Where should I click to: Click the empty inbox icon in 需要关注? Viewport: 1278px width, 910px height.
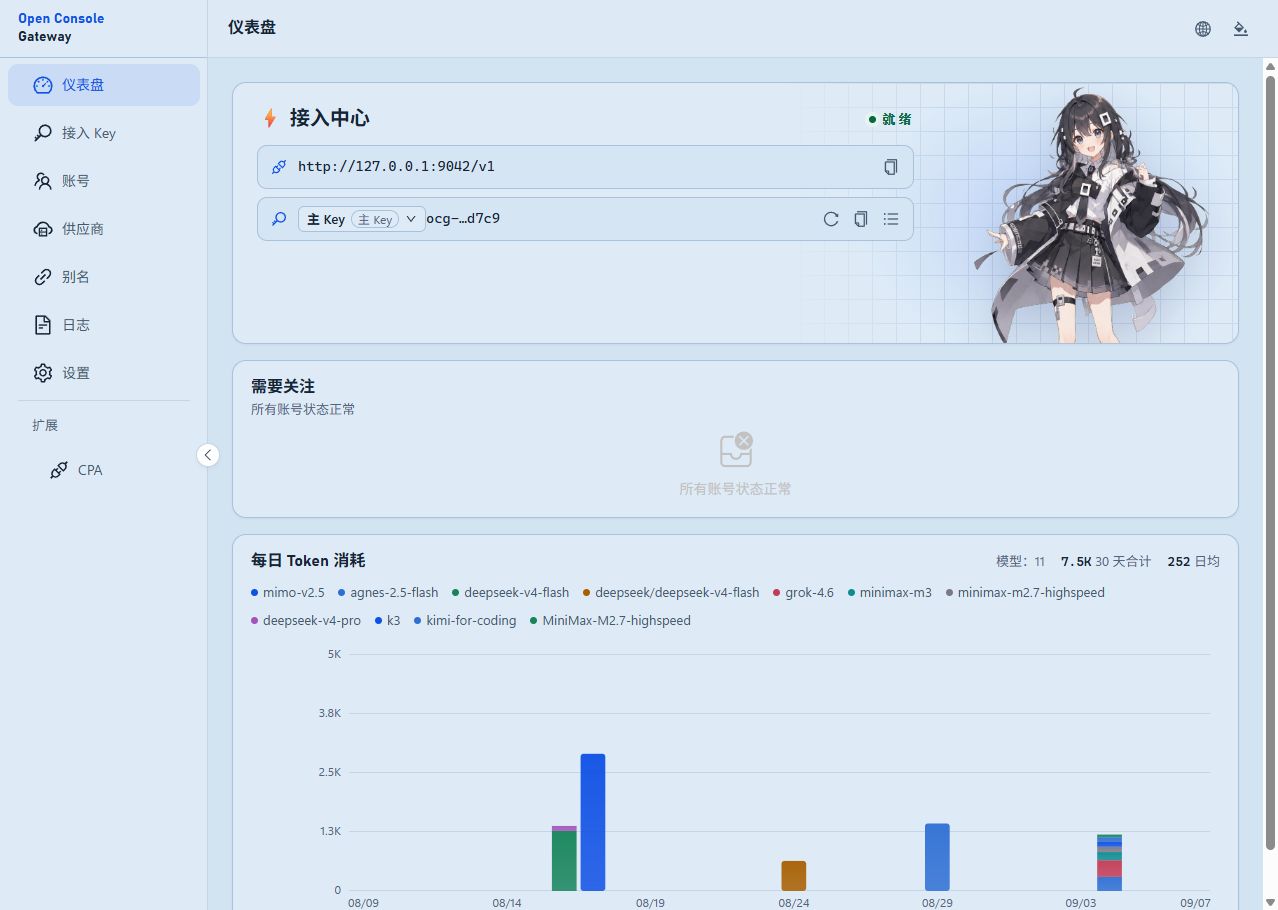pos(736,450)
